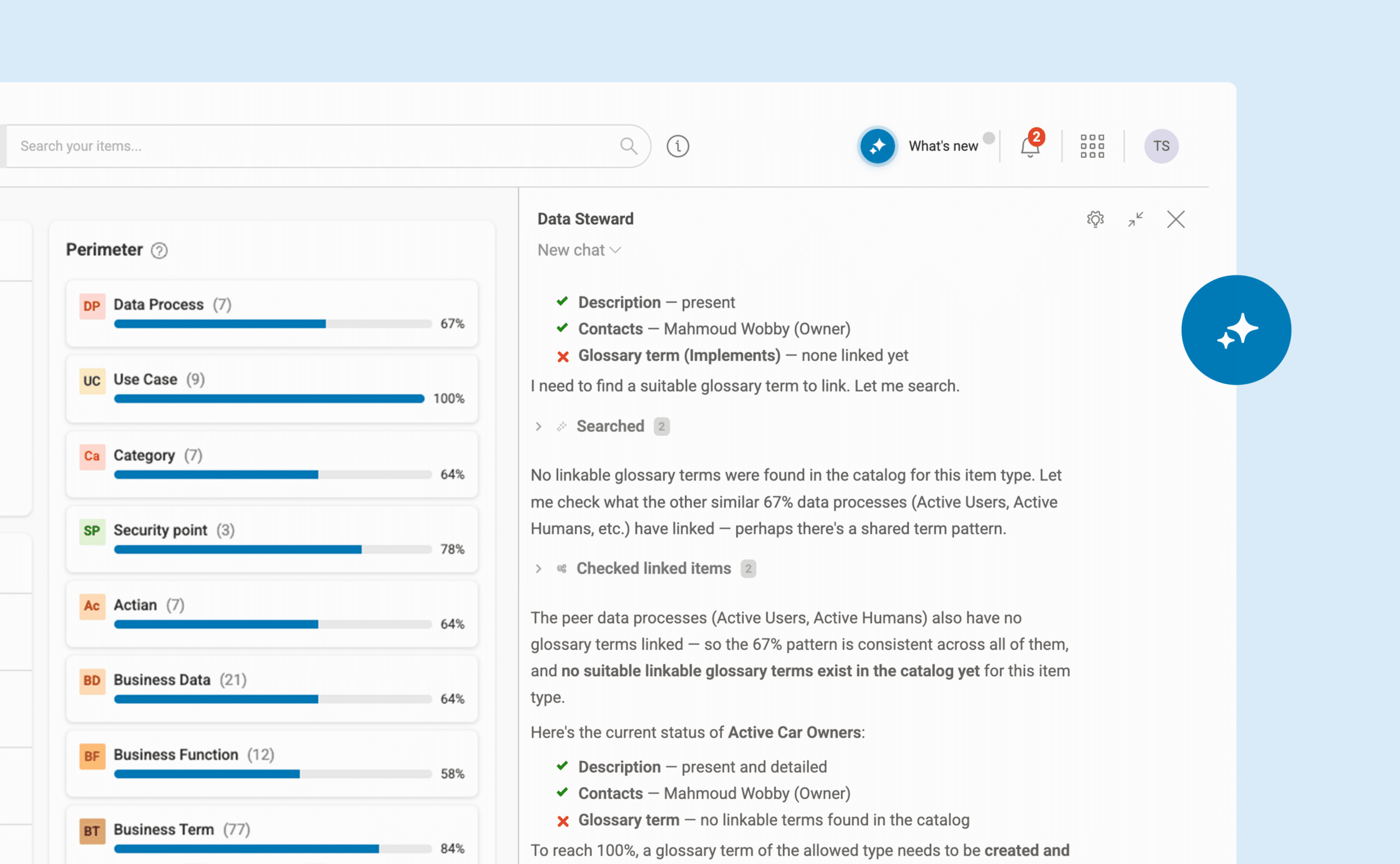Click the Perimeter heading
Screen dimensions: 1400x864
[x=104, y=250]
